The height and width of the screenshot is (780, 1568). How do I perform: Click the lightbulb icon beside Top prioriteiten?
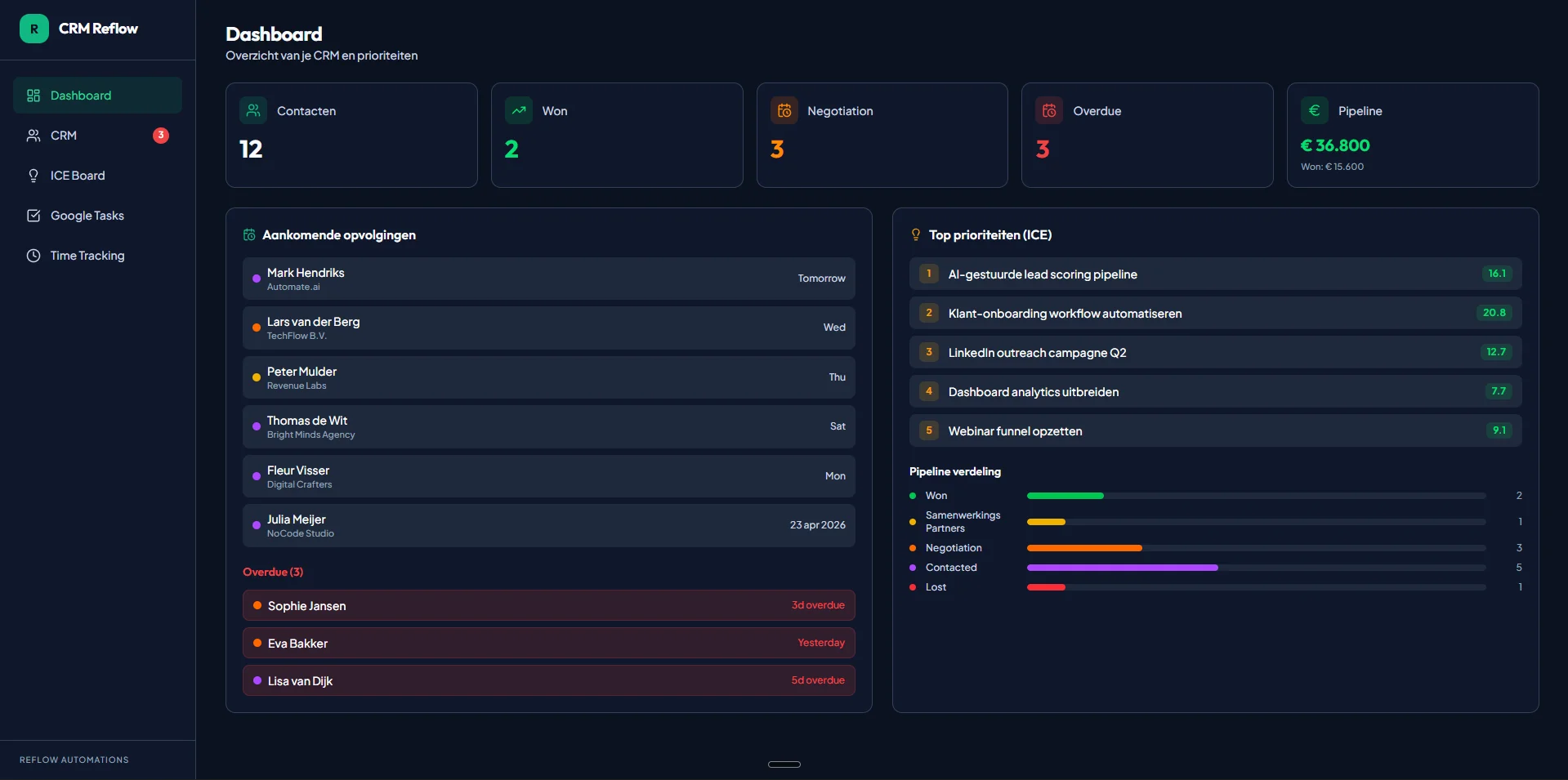[x=916, y=235]
